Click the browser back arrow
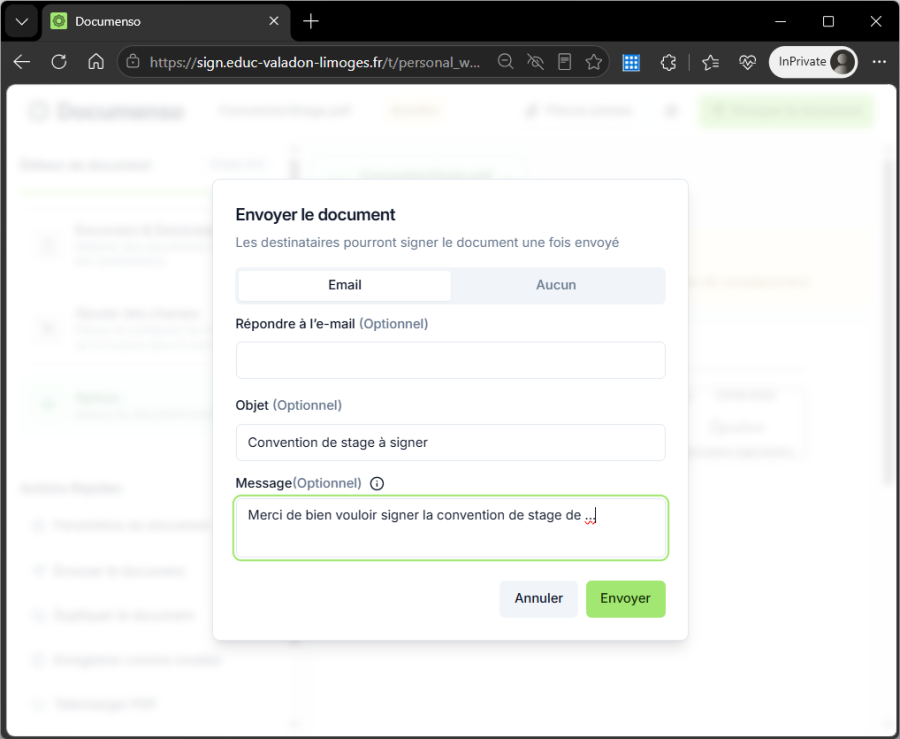900x739 pixels. (x=22, y=62)
